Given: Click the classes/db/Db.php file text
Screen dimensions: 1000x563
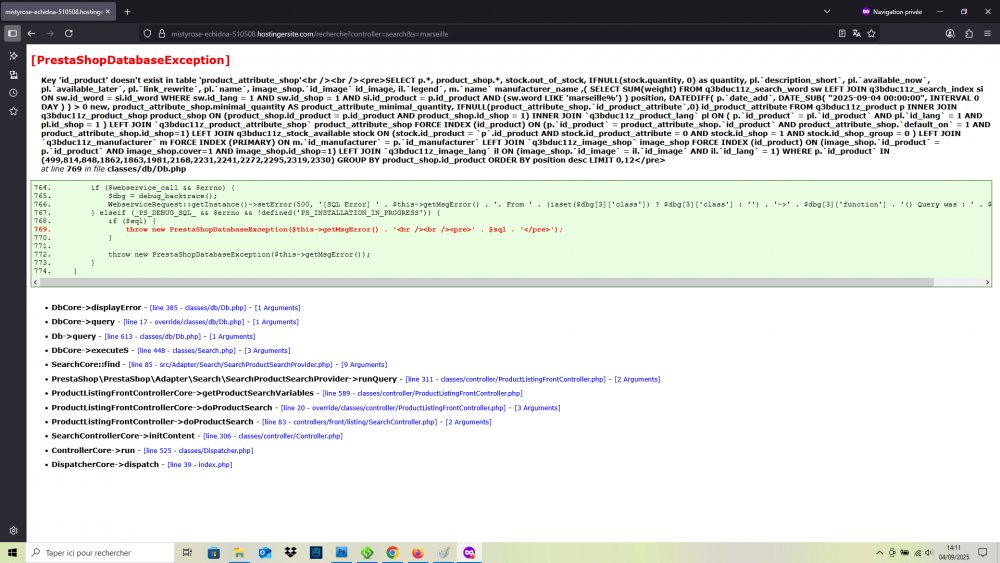Looking at the screenshot, I should pyautogui.click(x=147, y=169).
